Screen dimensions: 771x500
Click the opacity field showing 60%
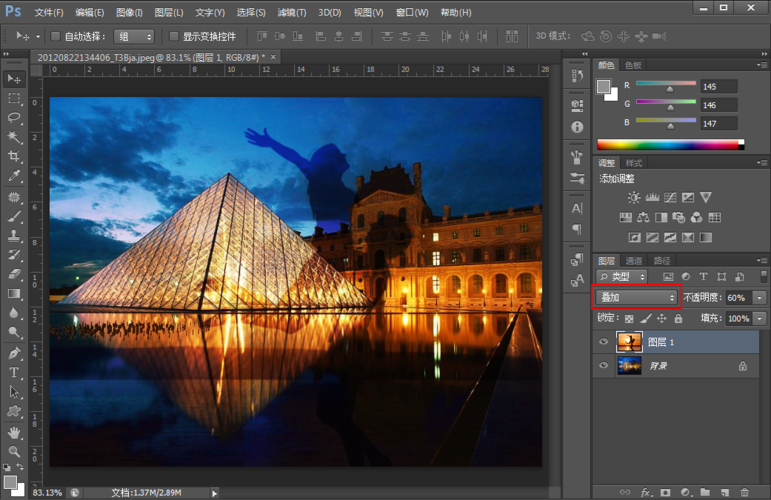739,297
